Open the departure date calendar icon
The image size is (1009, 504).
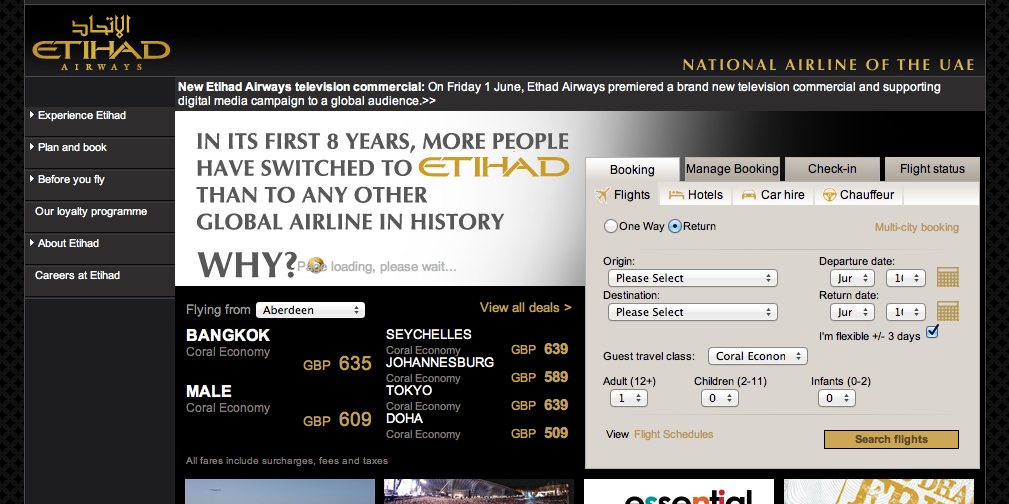tap(947, 277)
